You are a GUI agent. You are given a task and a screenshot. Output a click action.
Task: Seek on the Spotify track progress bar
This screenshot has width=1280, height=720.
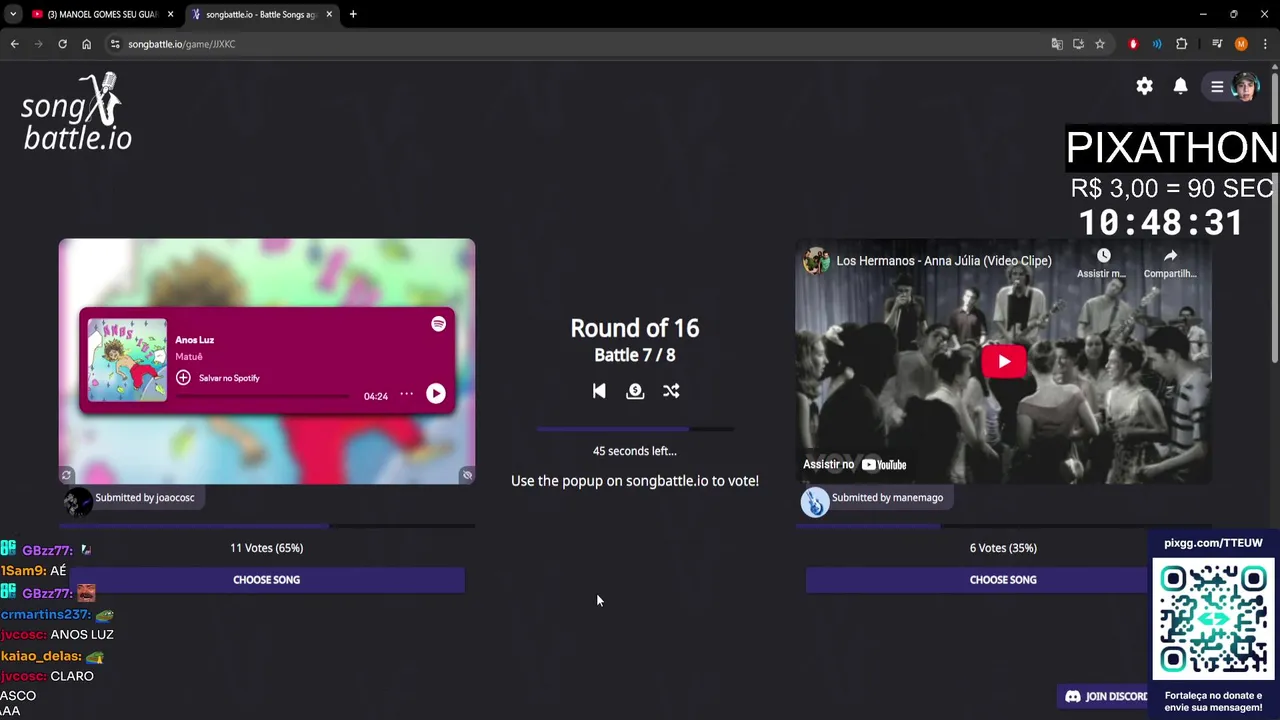point(262,396)
